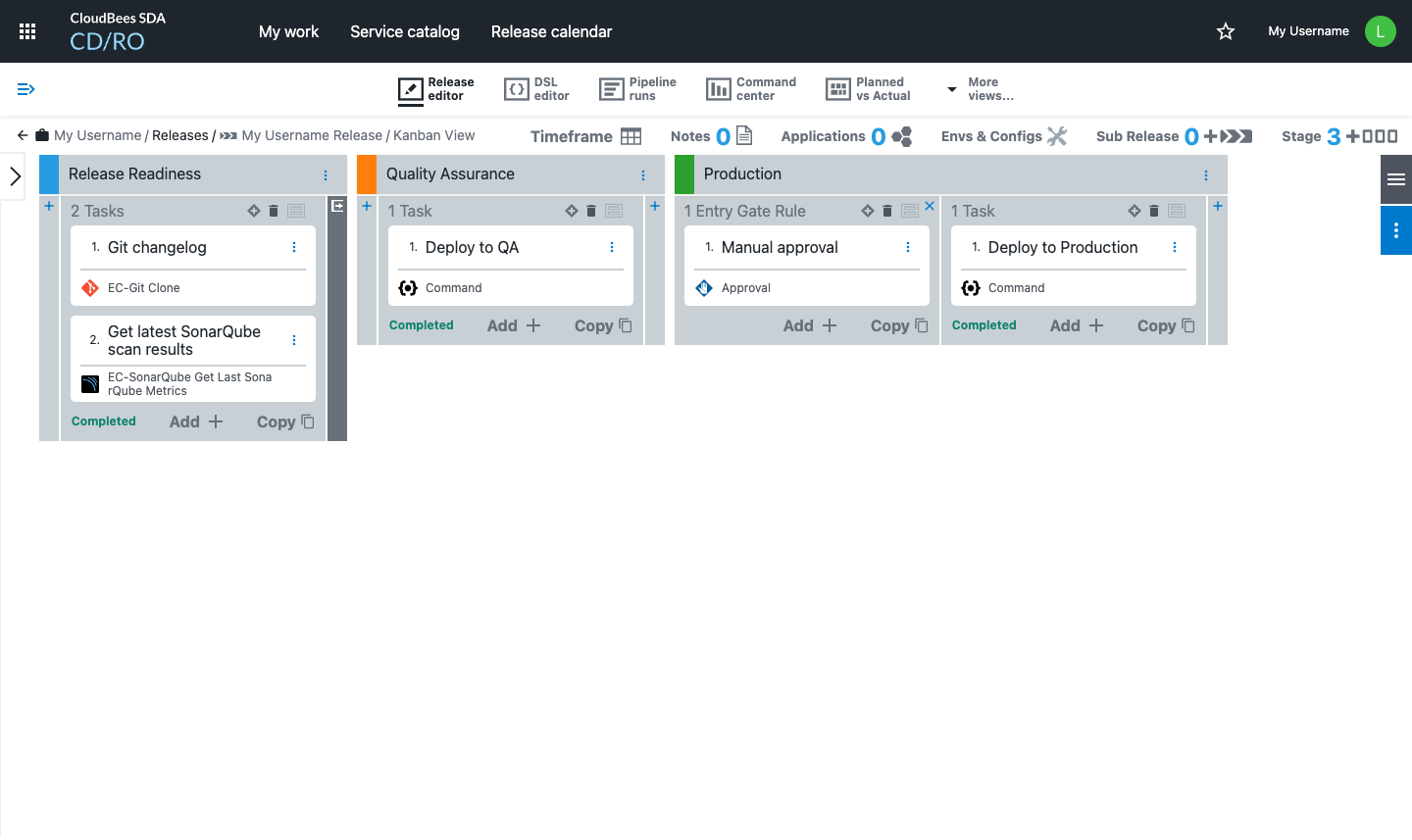The width and height of the screenshot is (1412, 840).
Task: Open the Release calendar page
Action: pyautogui.click(x=551, y=31)
